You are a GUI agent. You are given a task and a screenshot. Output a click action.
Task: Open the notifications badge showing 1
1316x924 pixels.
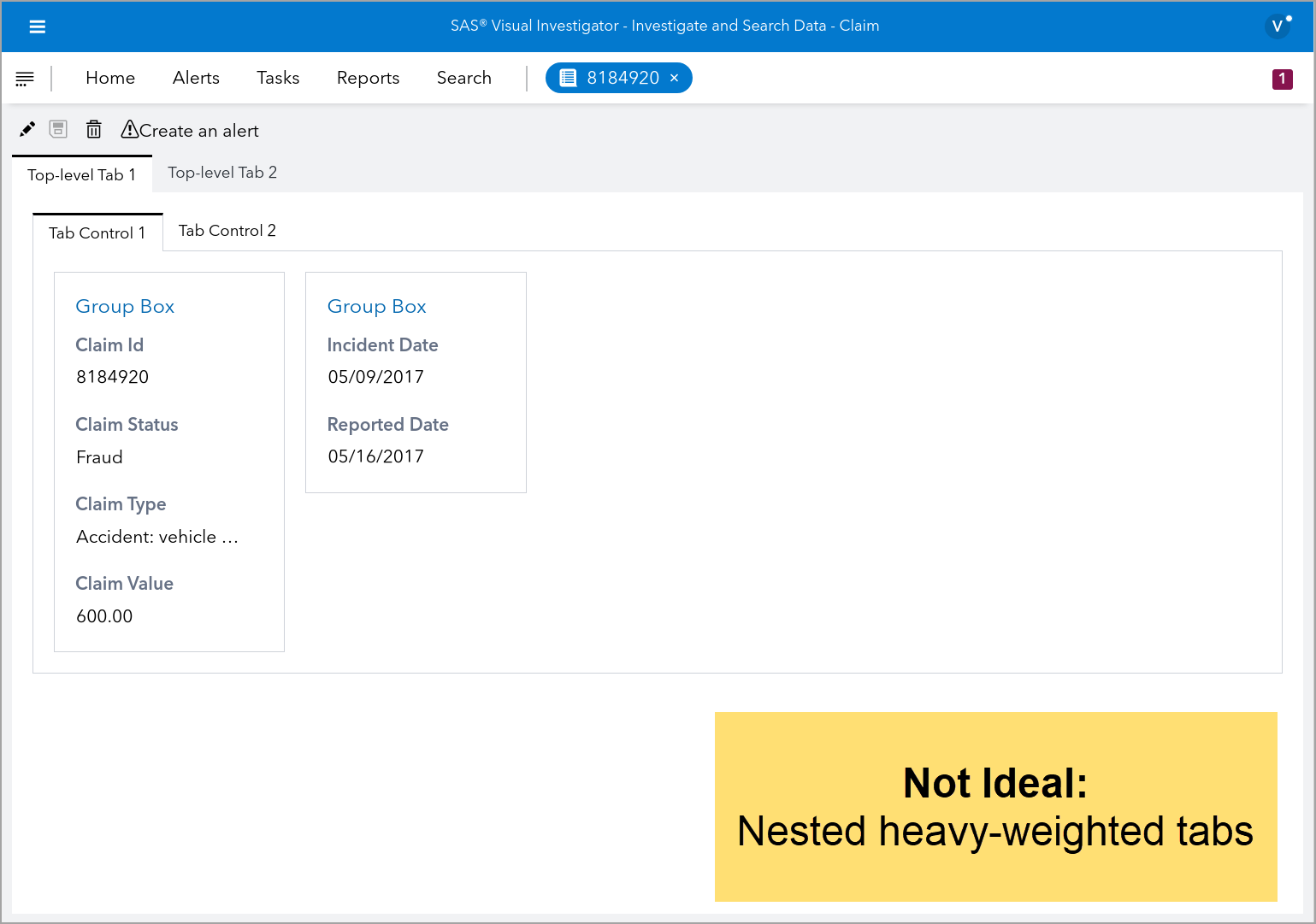1282,79
